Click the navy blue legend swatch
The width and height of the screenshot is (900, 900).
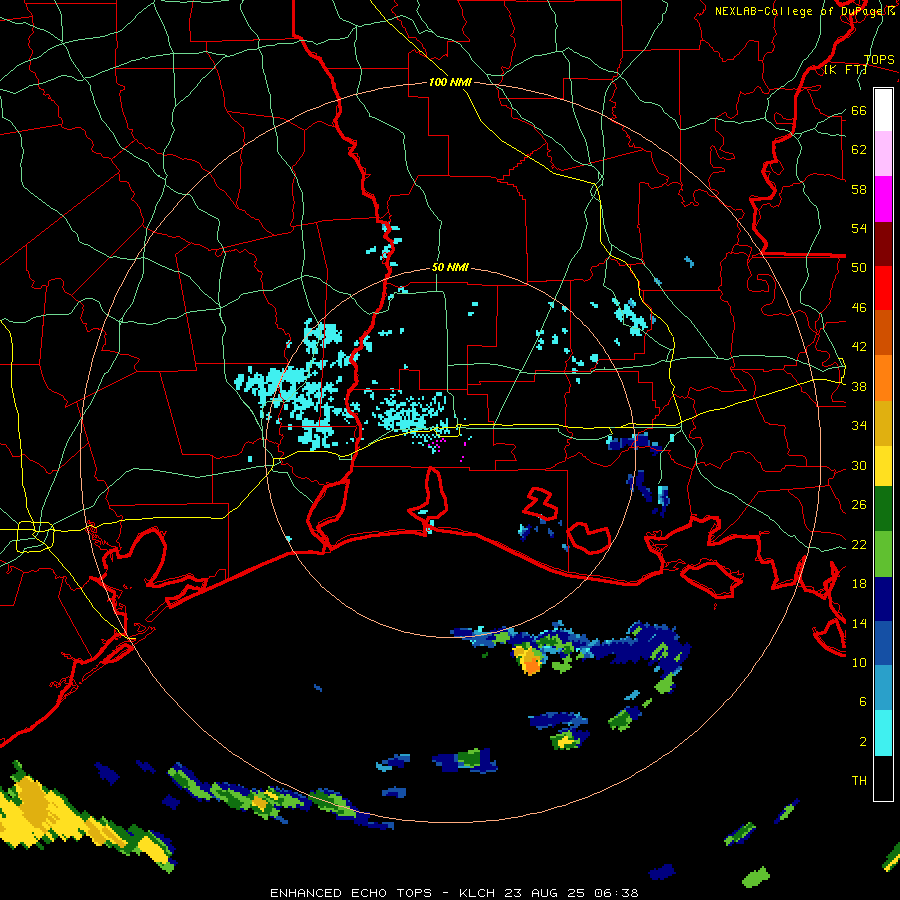click(x=883, y=599)
